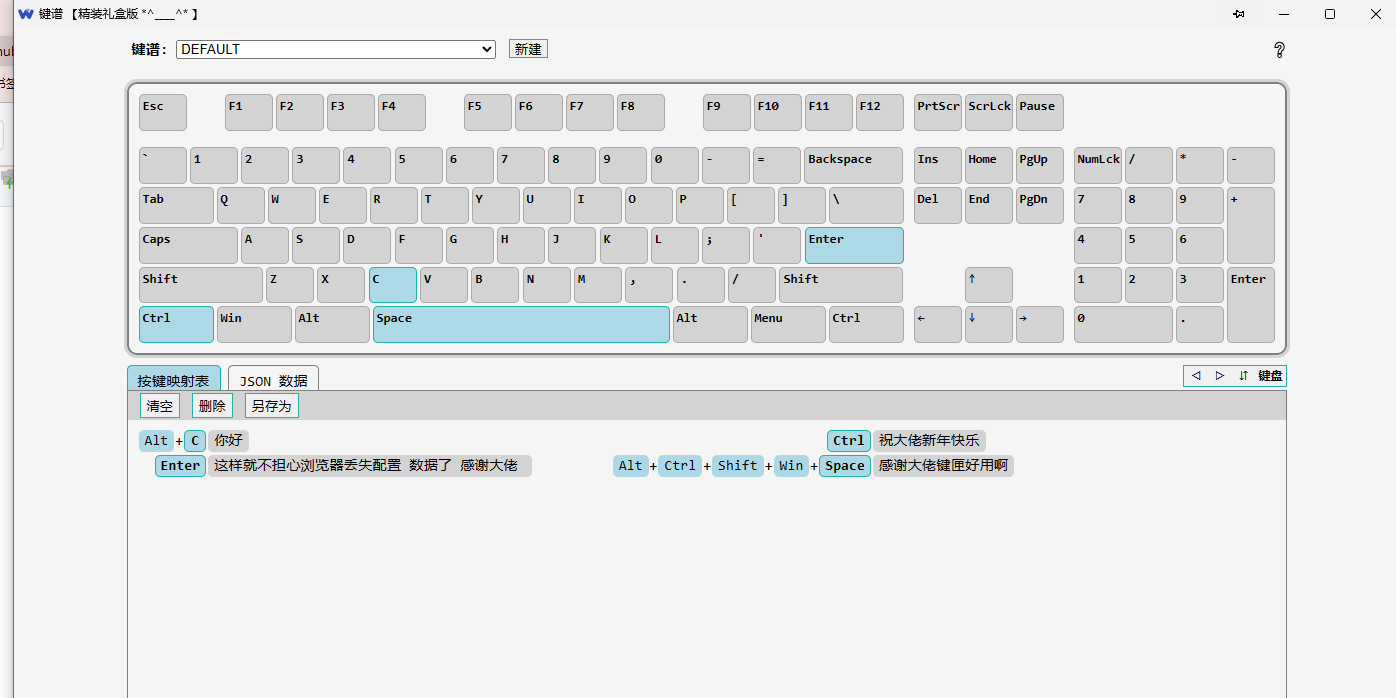Image resolution: width=1396 pixels, height=698 pixels.
Task: Select the 按键映射表 tab
Action: (x=174, y=380)
